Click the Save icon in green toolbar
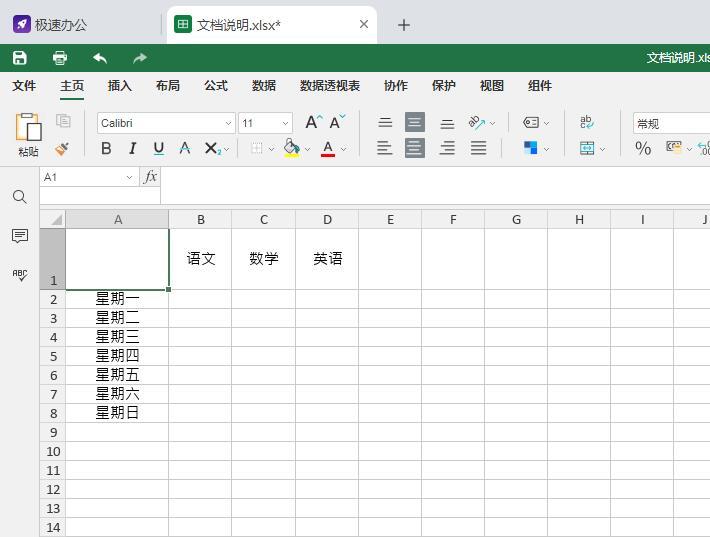 pos(19,58)
